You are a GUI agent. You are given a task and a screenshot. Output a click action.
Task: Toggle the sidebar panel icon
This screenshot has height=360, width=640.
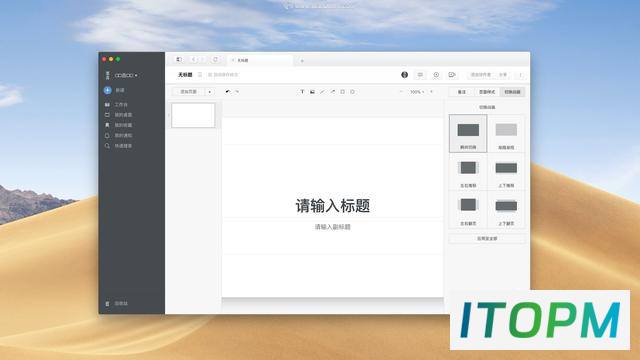point(179,60)
